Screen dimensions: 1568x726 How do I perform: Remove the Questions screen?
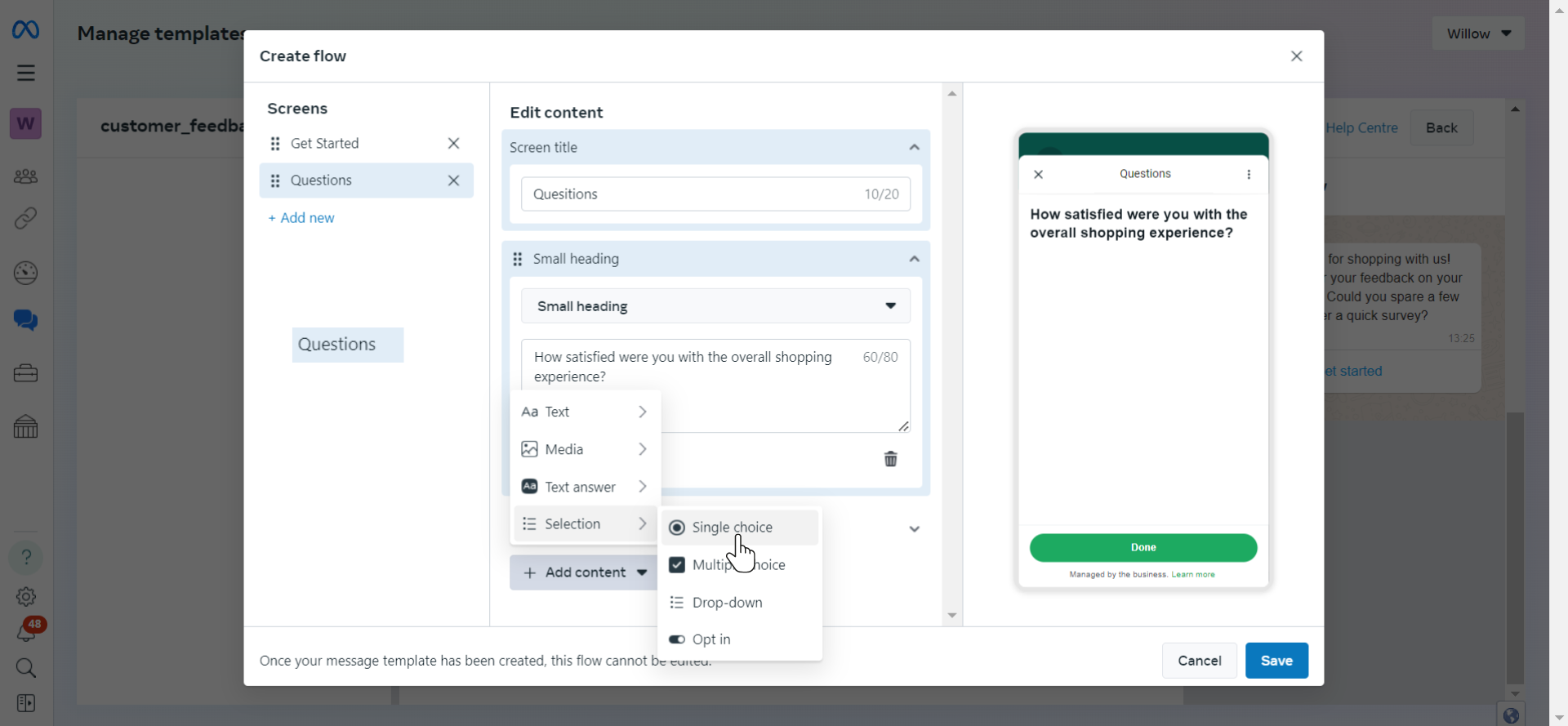[454, 180]
